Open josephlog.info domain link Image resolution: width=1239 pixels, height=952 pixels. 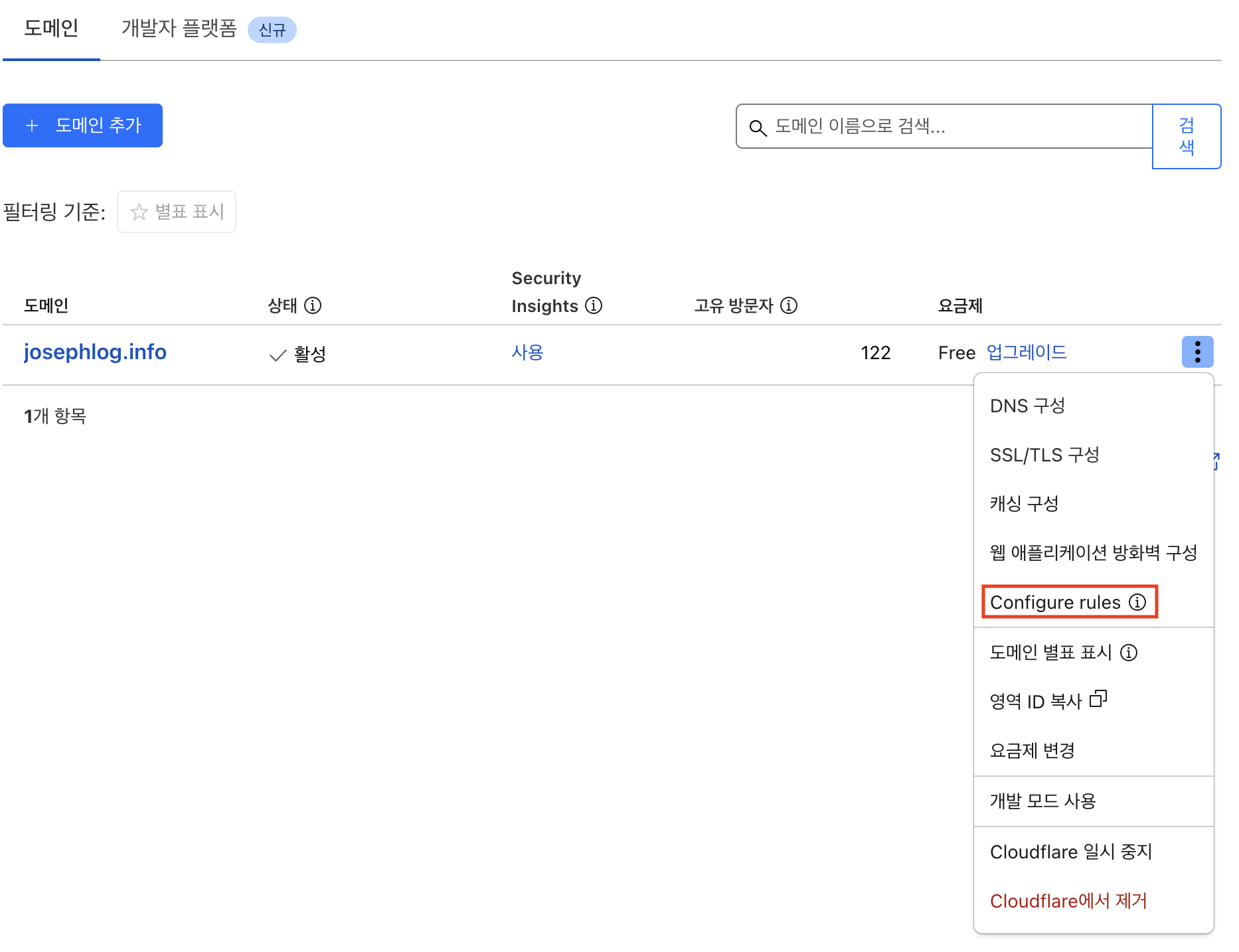pyautogui.click(x=95, y=352)
